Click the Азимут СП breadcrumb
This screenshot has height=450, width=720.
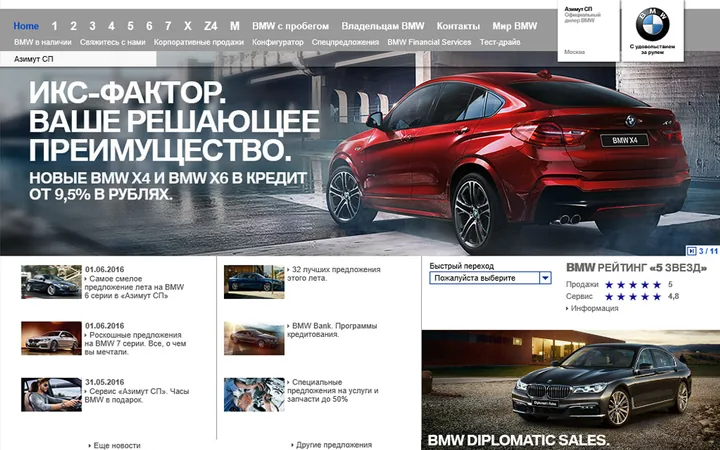(34, 59)
